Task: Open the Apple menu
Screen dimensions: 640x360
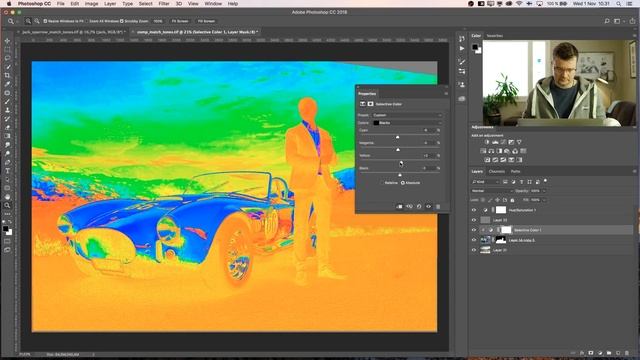Action: point(9,4)
